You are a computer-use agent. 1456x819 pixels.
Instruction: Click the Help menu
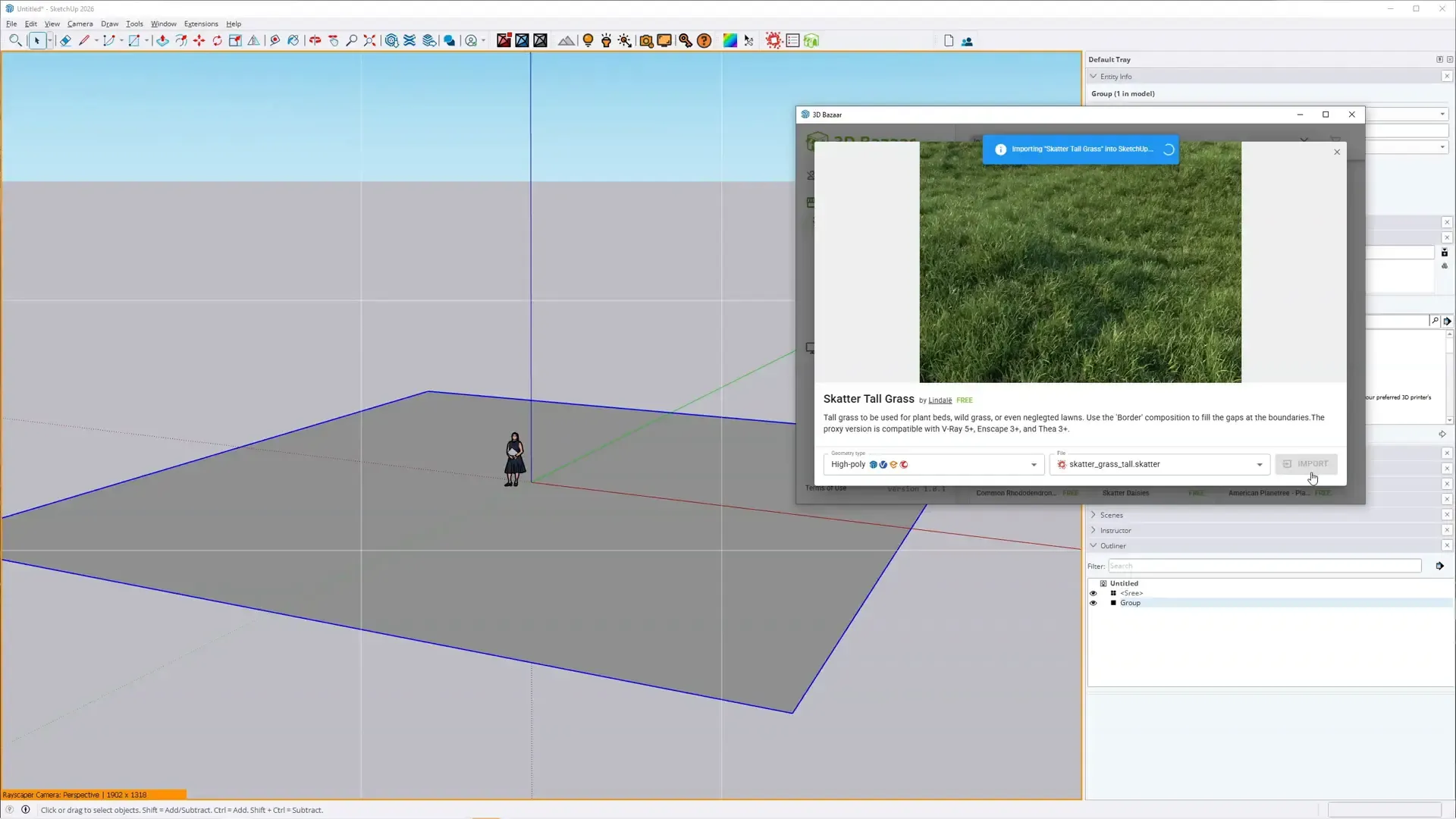click(234, 24)
